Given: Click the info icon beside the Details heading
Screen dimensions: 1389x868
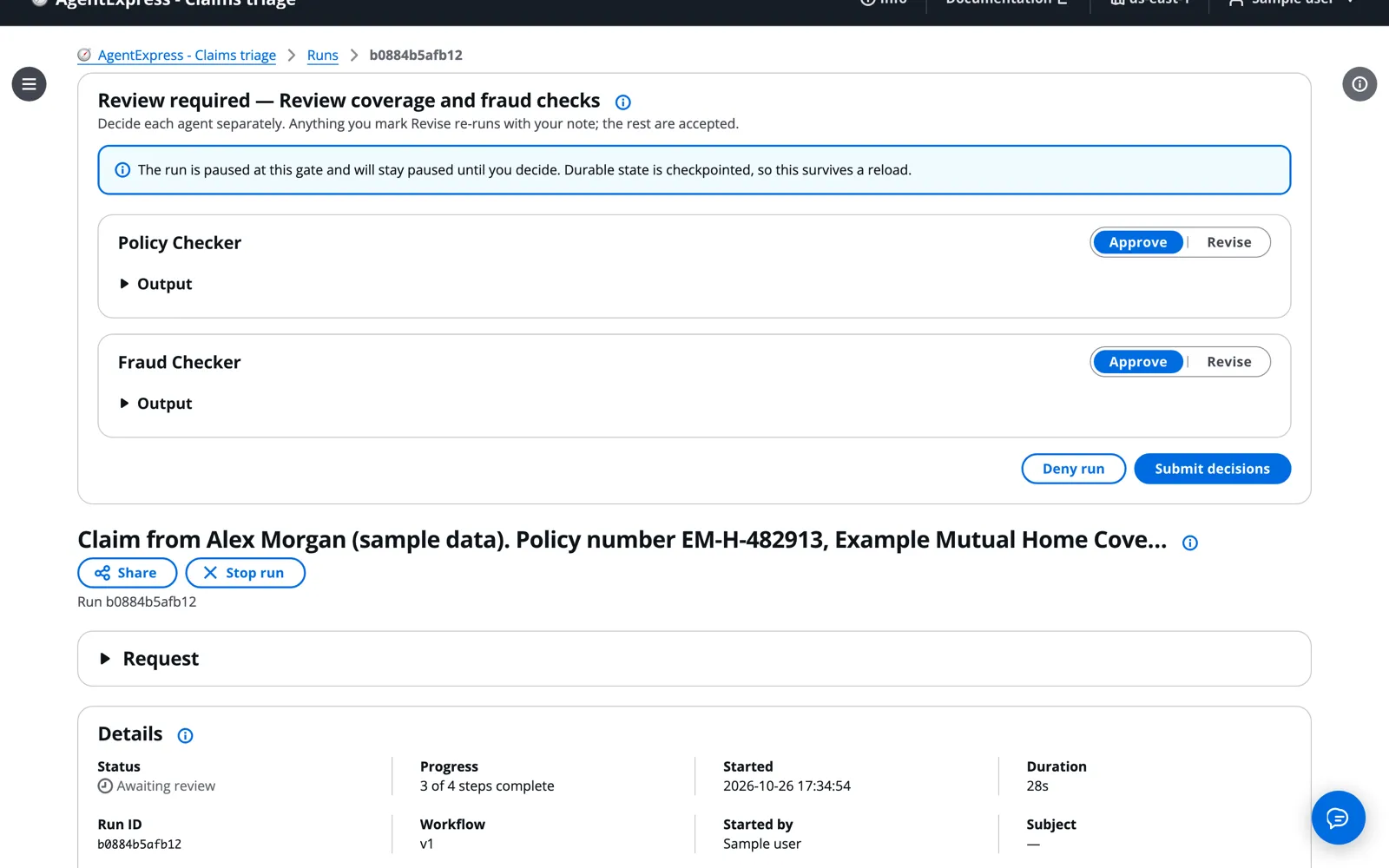Looking at the screenshot, I should (x=185, y=736).
